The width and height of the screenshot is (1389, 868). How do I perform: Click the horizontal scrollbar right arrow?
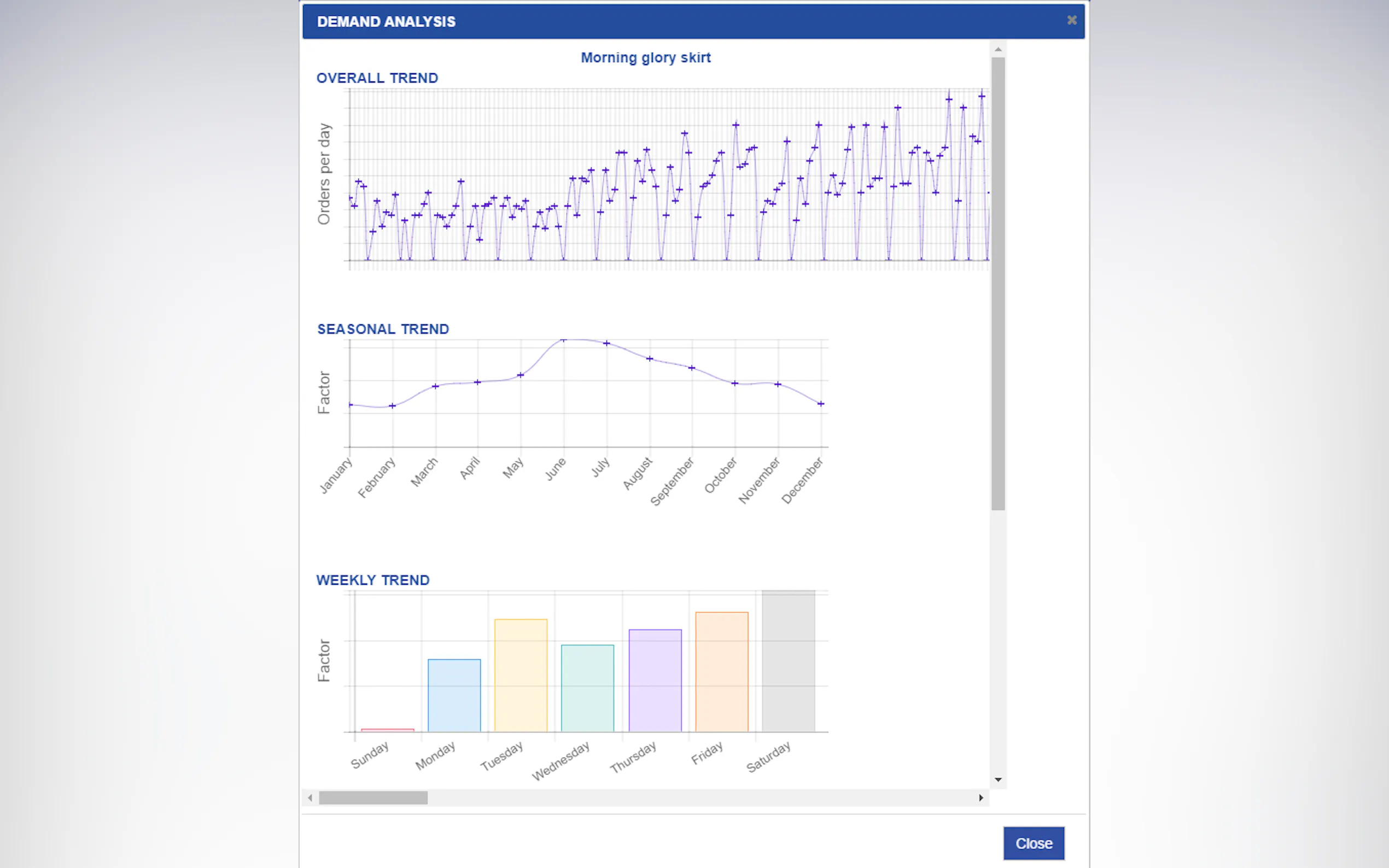[981, 797]
